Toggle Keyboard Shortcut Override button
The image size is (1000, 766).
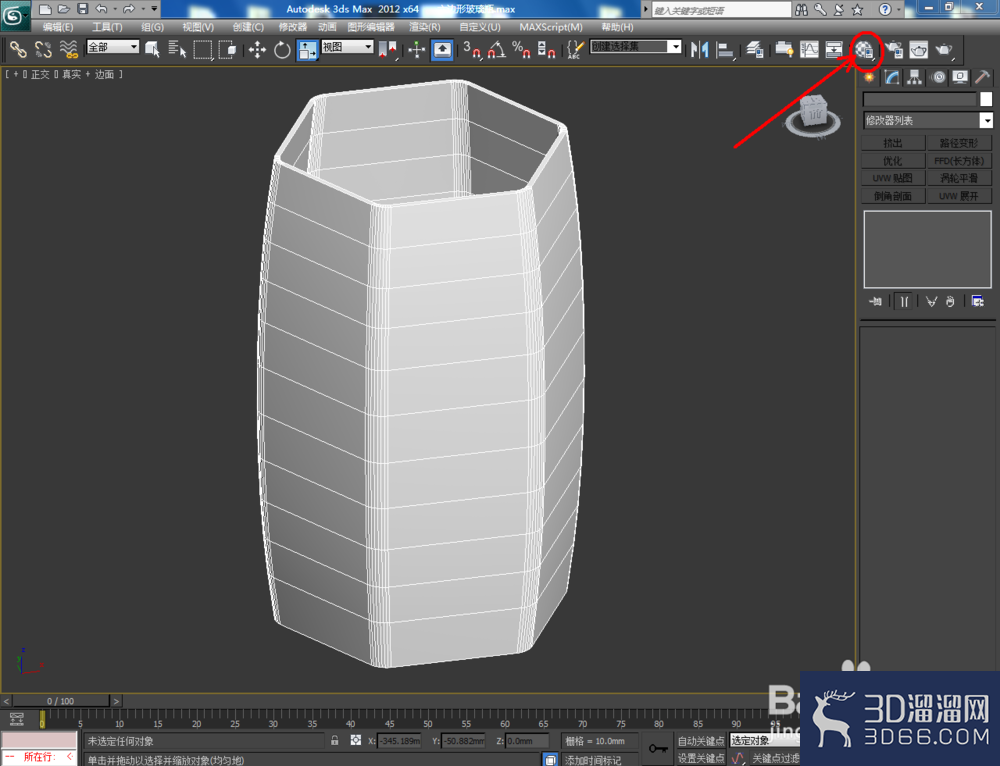pos(442,49)
